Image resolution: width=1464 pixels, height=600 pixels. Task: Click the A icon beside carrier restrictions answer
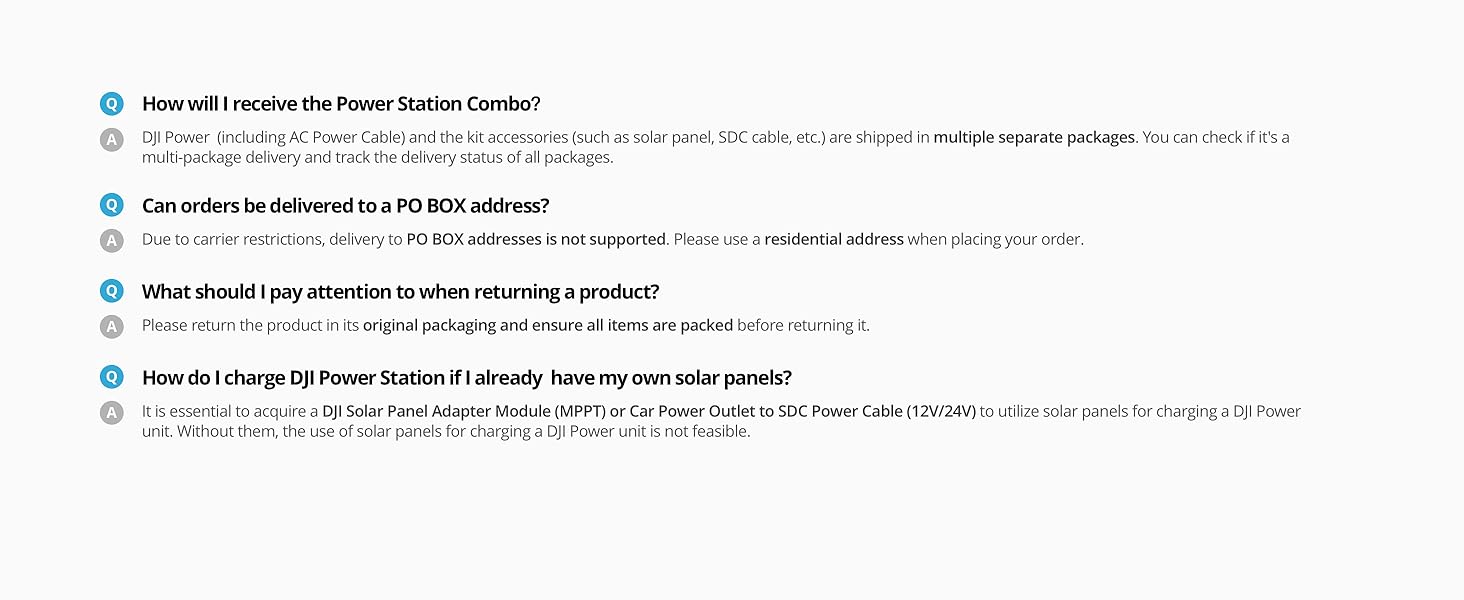(112, 240)
